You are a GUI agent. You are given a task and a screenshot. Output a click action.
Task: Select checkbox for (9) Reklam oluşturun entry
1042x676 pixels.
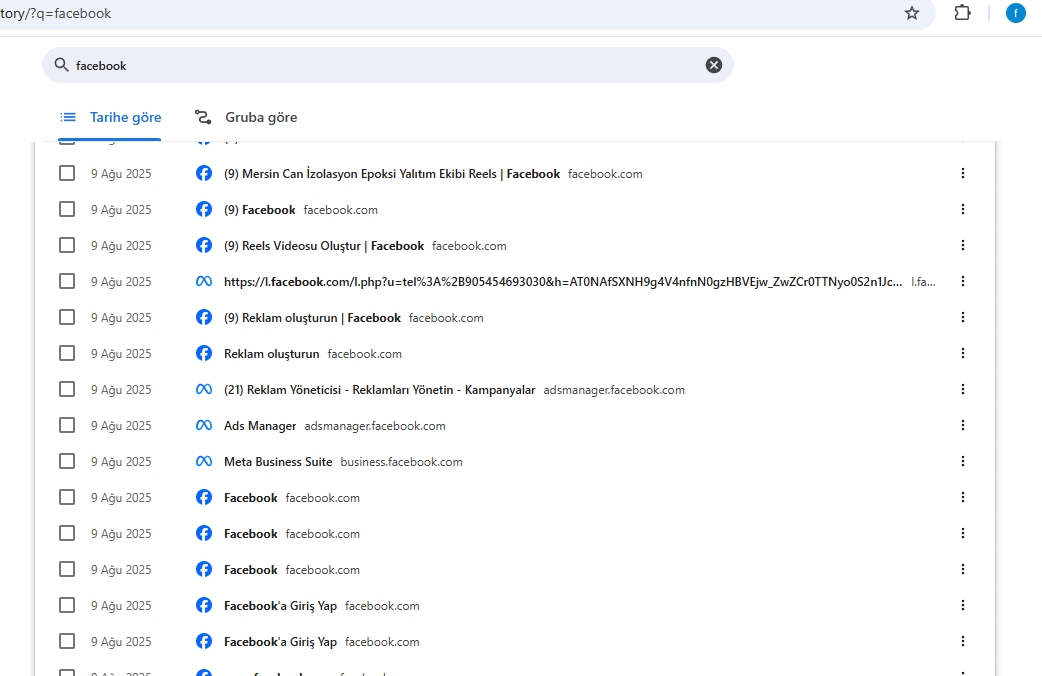(67, 317)
